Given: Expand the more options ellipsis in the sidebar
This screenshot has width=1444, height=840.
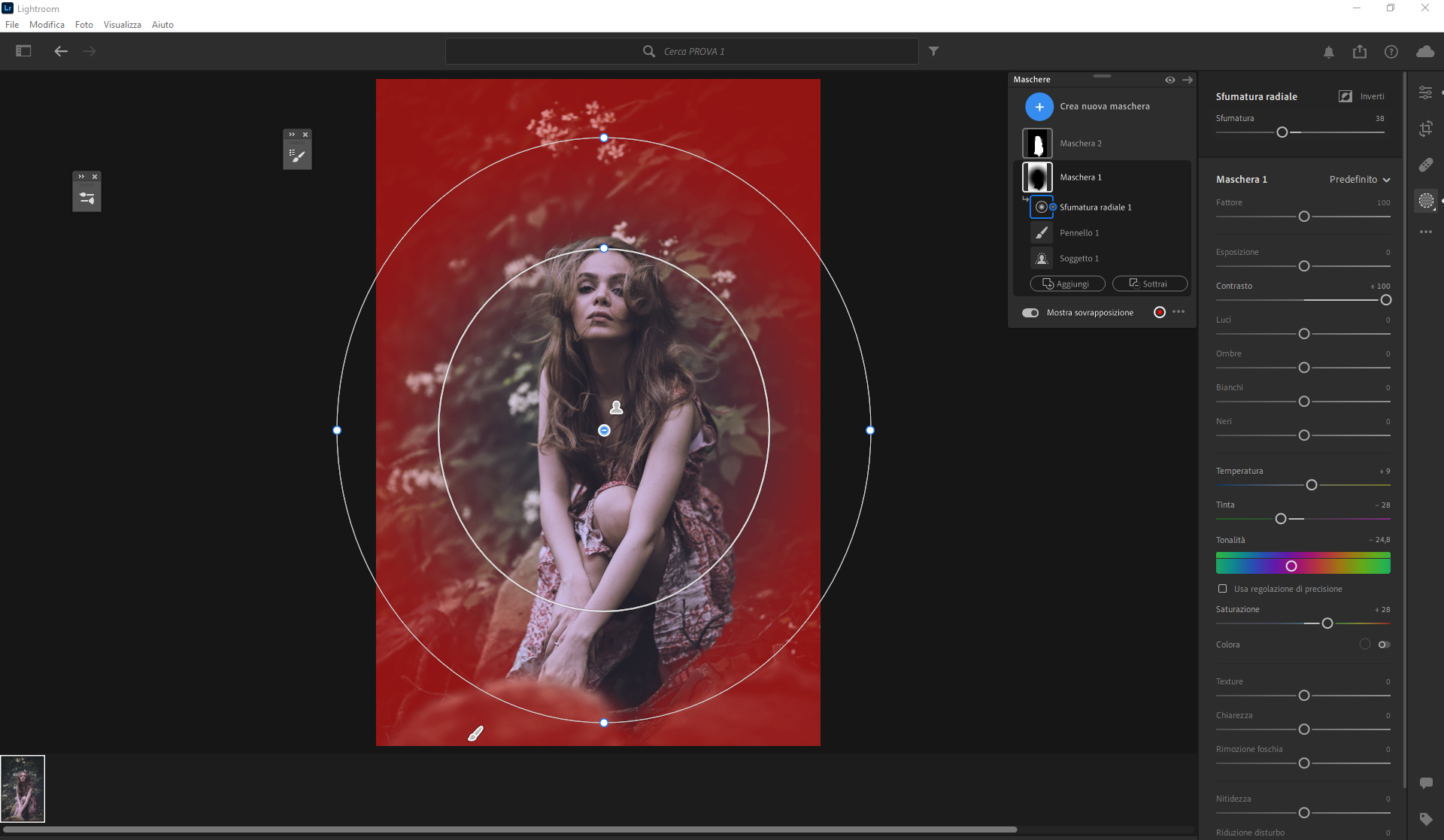Looking at the screenshot, I should (x=1426, y=232).
